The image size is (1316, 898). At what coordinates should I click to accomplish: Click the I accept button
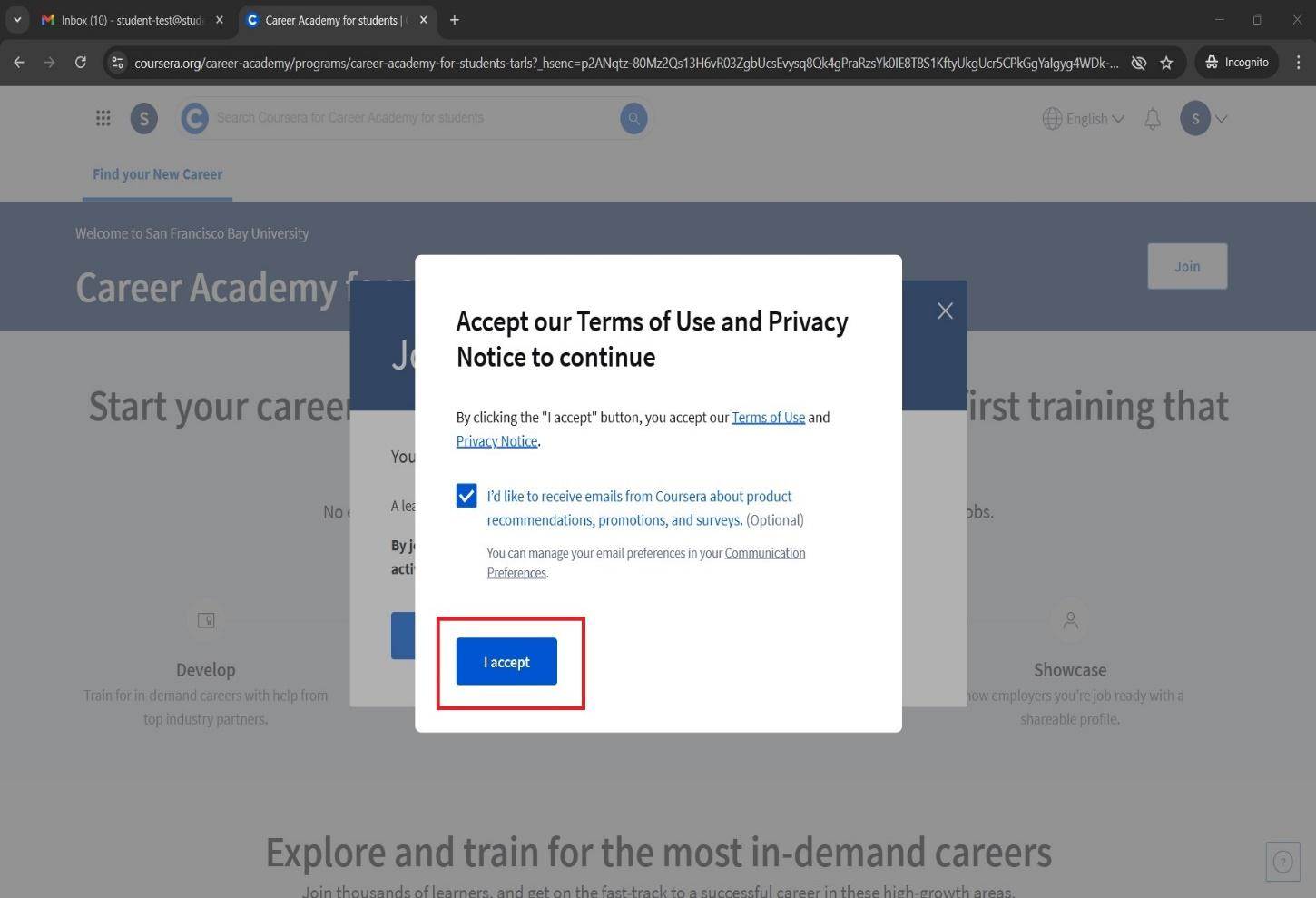pyautogui.click(x=506, y=661)
